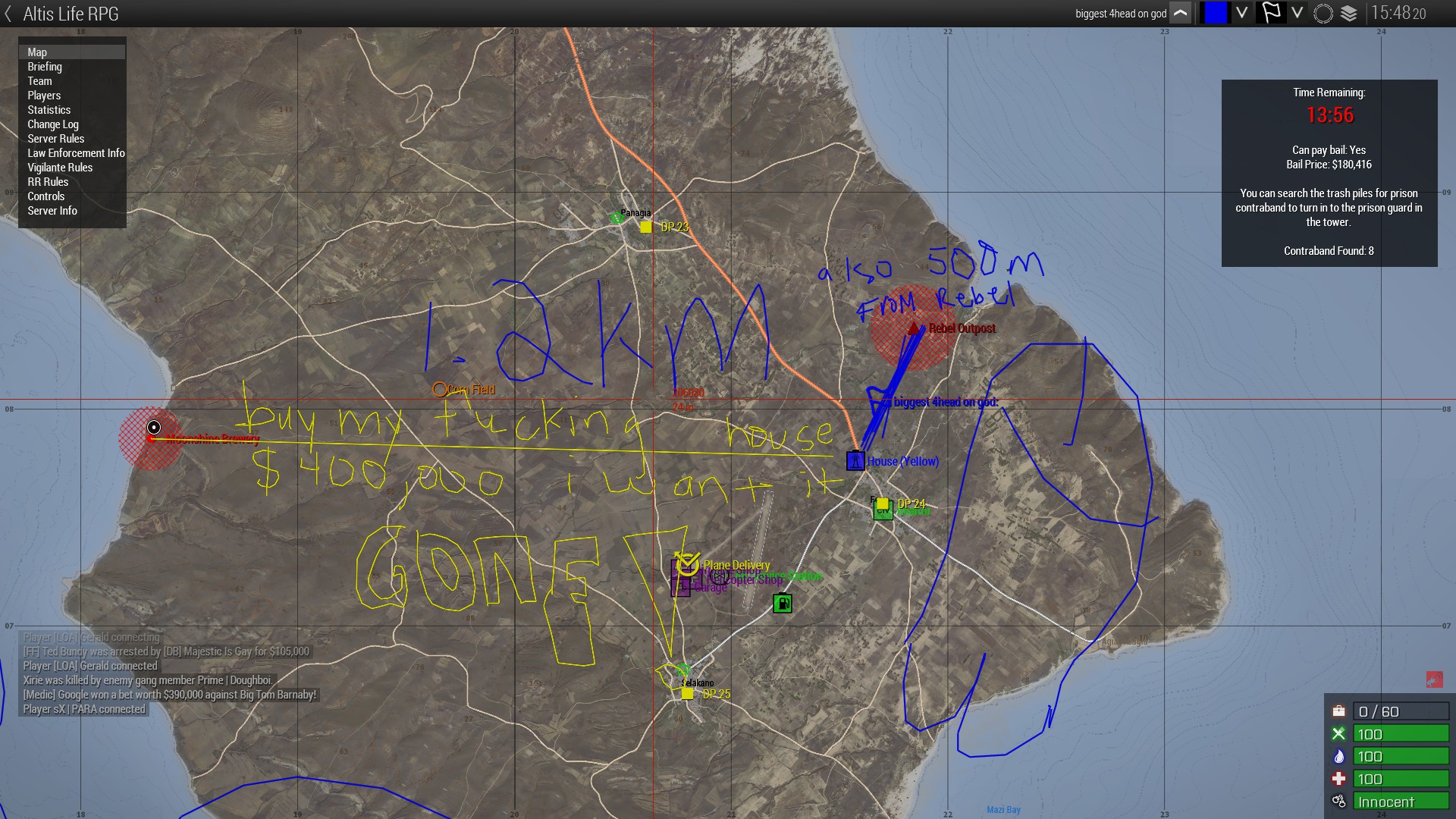Click chat line Player sX | PARA connected

pos(83,709)
